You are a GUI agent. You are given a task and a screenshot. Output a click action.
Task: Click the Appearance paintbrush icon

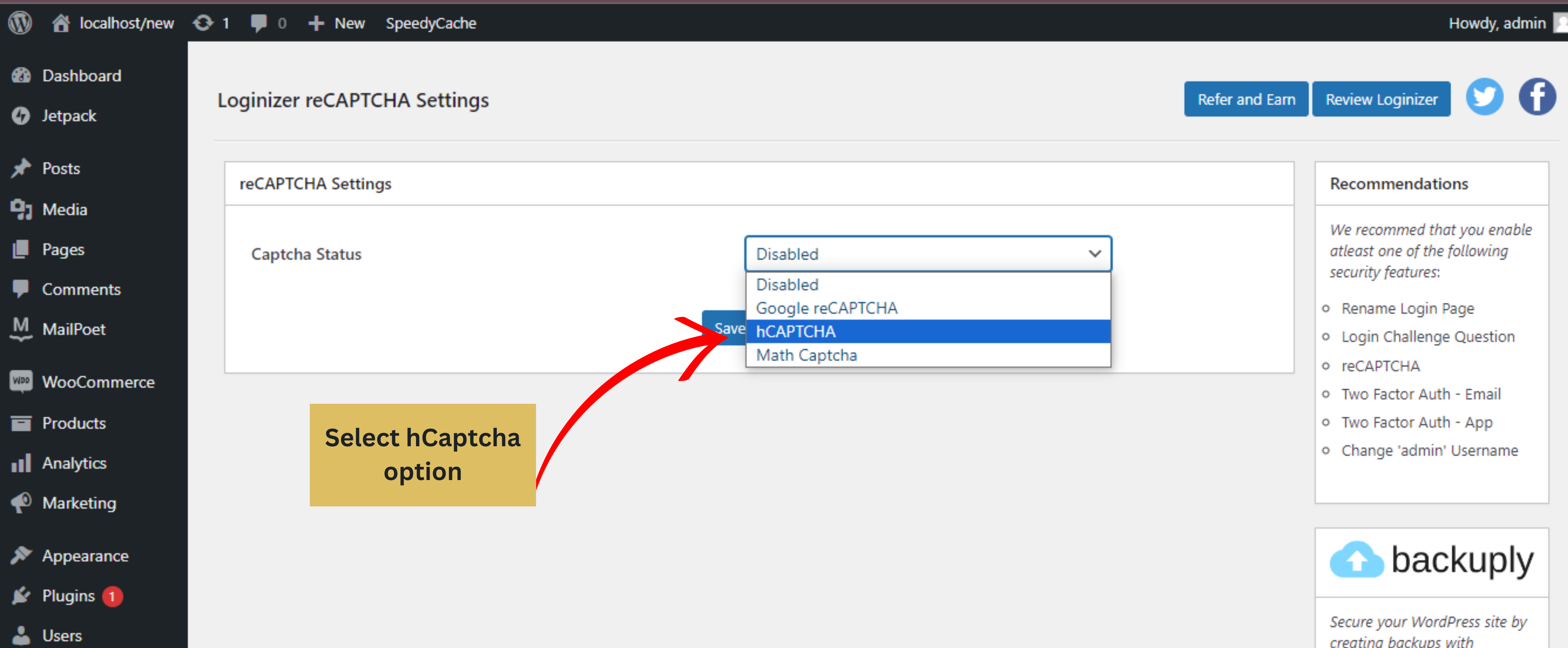(21, 555)
